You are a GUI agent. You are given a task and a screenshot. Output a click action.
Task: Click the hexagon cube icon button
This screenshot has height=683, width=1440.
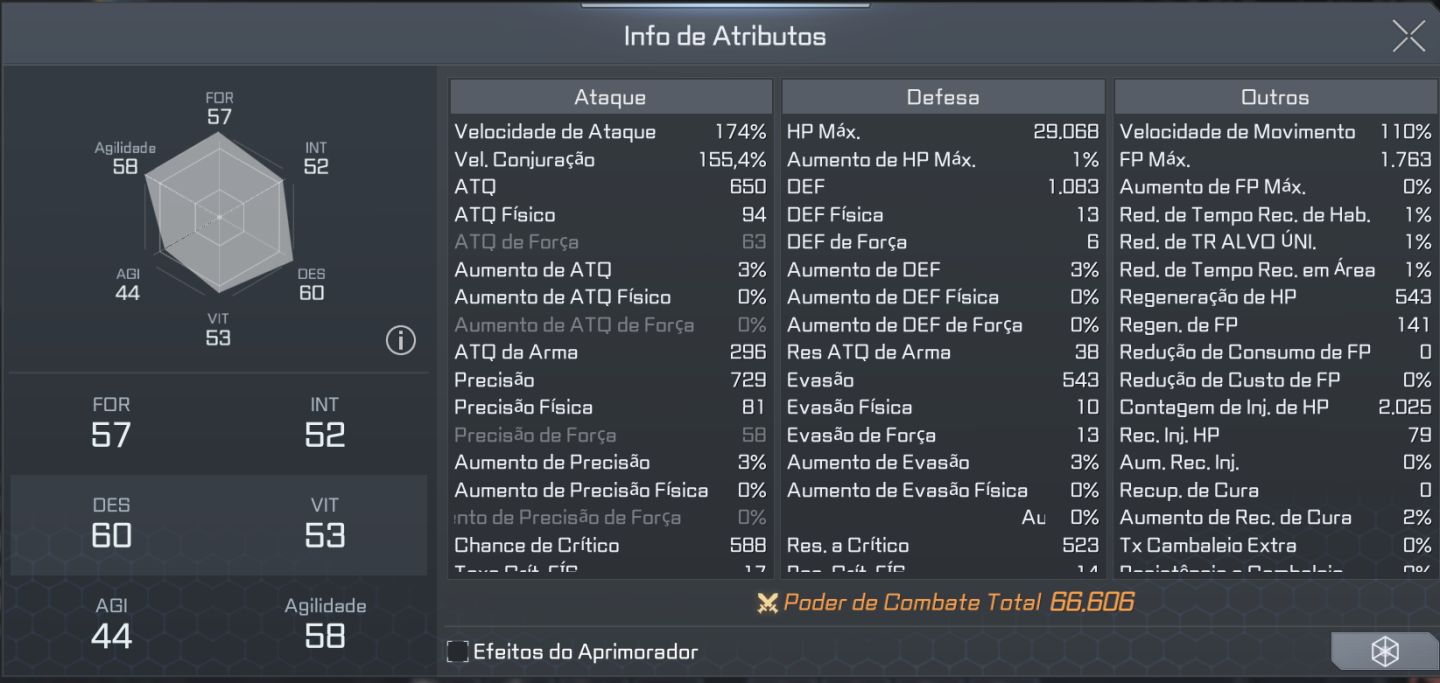pyautogui.click(x=1384, y=652)
